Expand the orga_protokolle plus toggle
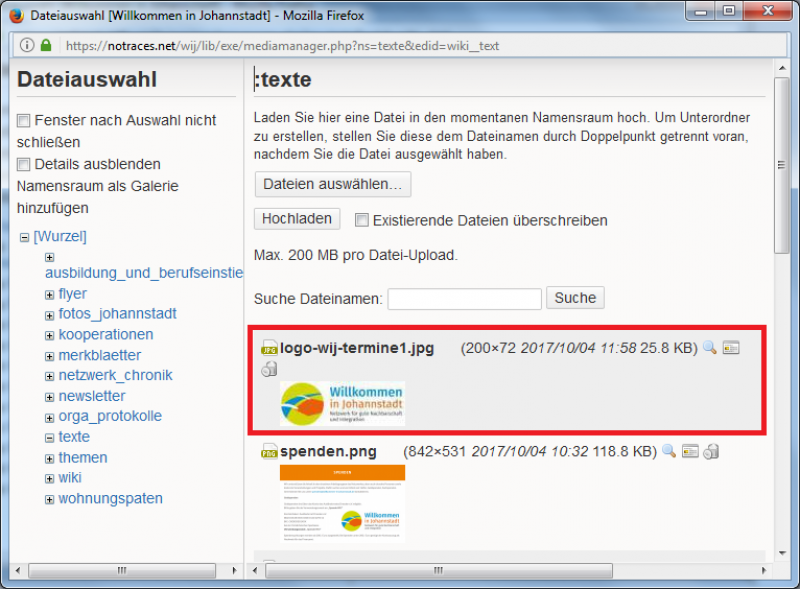Viewport: 800px width, 589px height. [49, 418]
